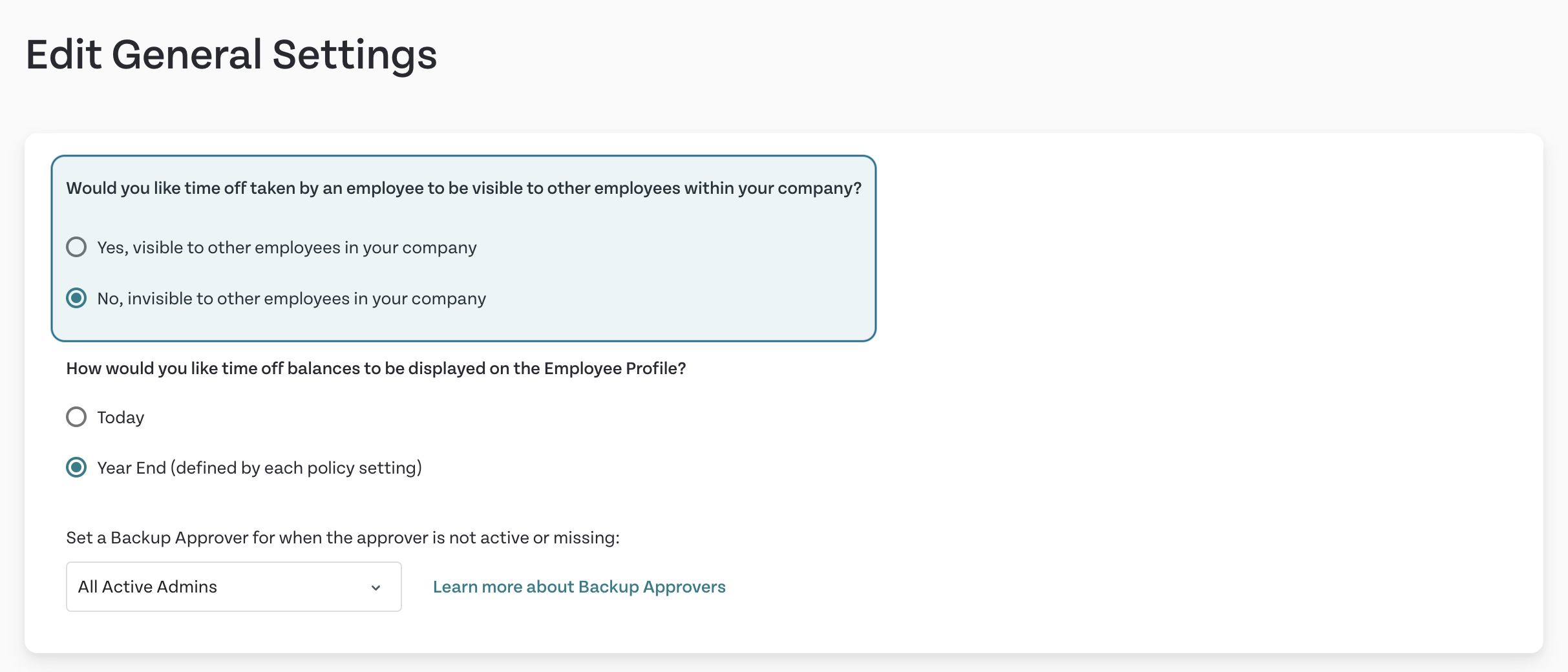Click blank area of the white settings card
This screenshot has height=672, width=1568.
click(1196, 388)
